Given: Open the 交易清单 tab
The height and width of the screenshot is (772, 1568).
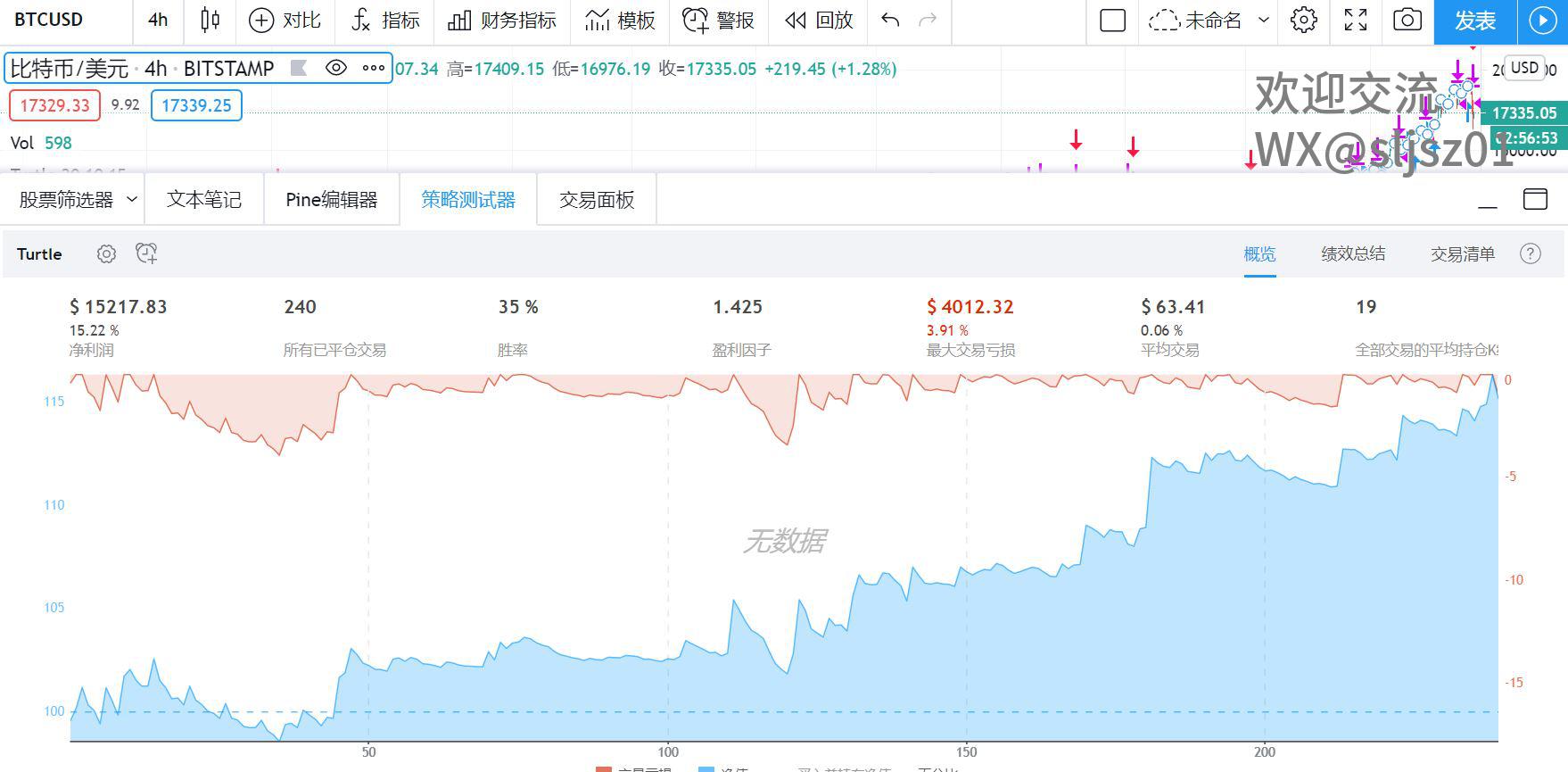Looking at the screenshot, I should point(1462,254).
